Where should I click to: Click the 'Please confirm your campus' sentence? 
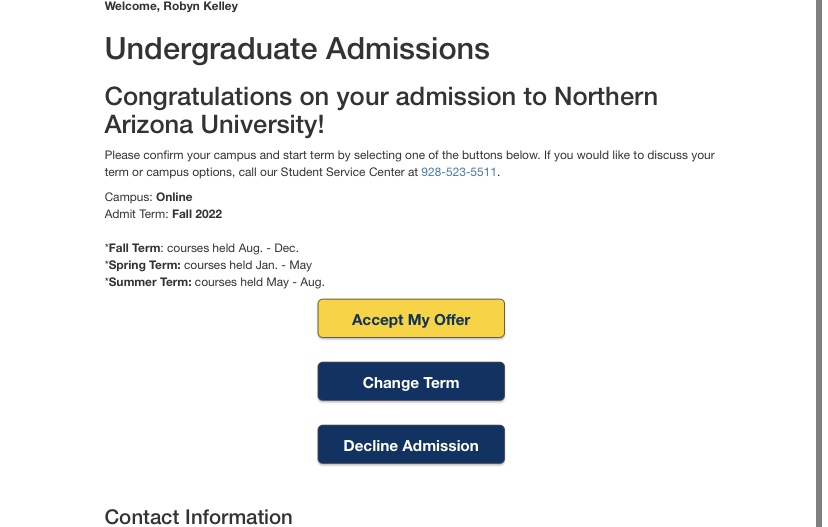coord(300,155)
